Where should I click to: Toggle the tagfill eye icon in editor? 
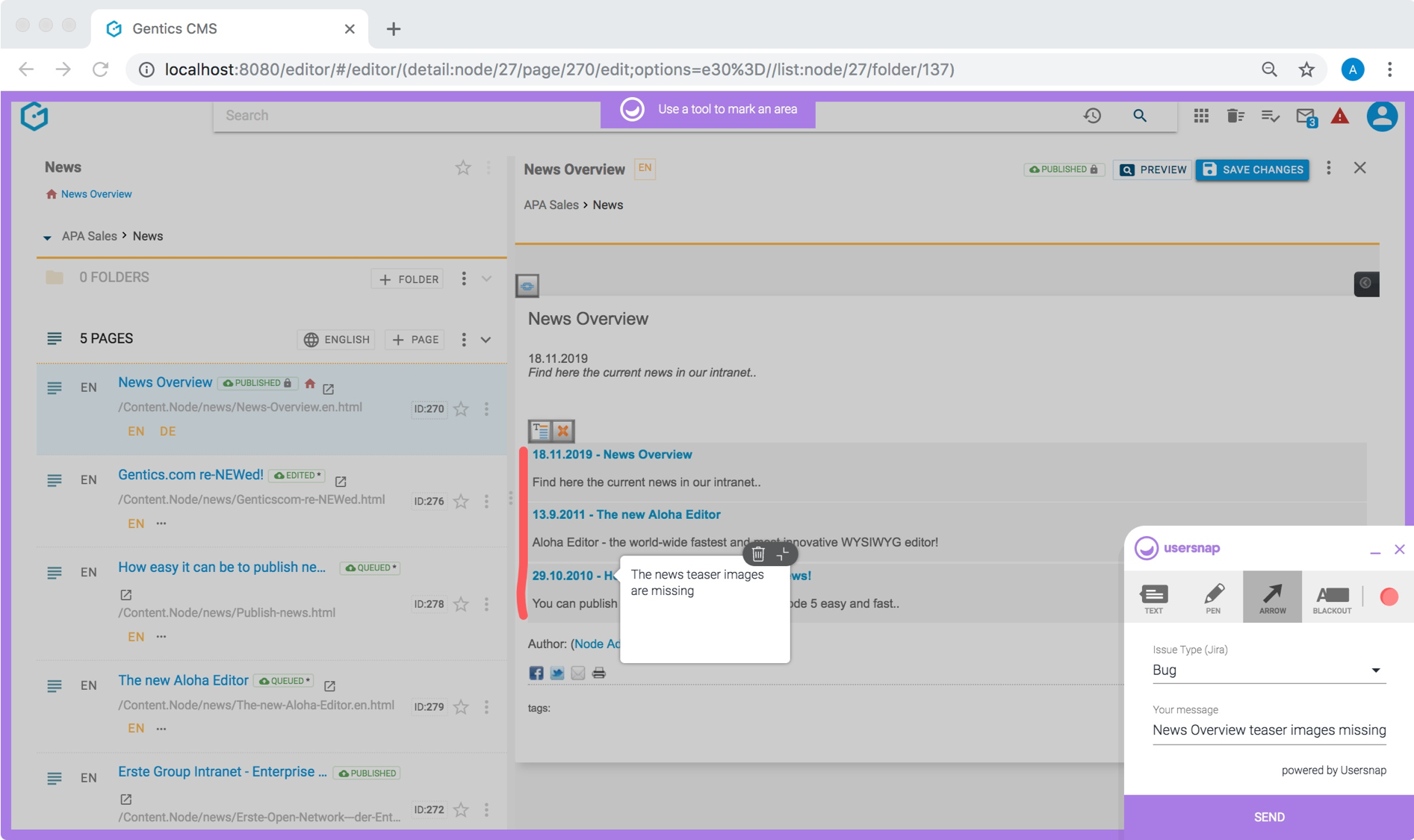[x=527, y=285]
